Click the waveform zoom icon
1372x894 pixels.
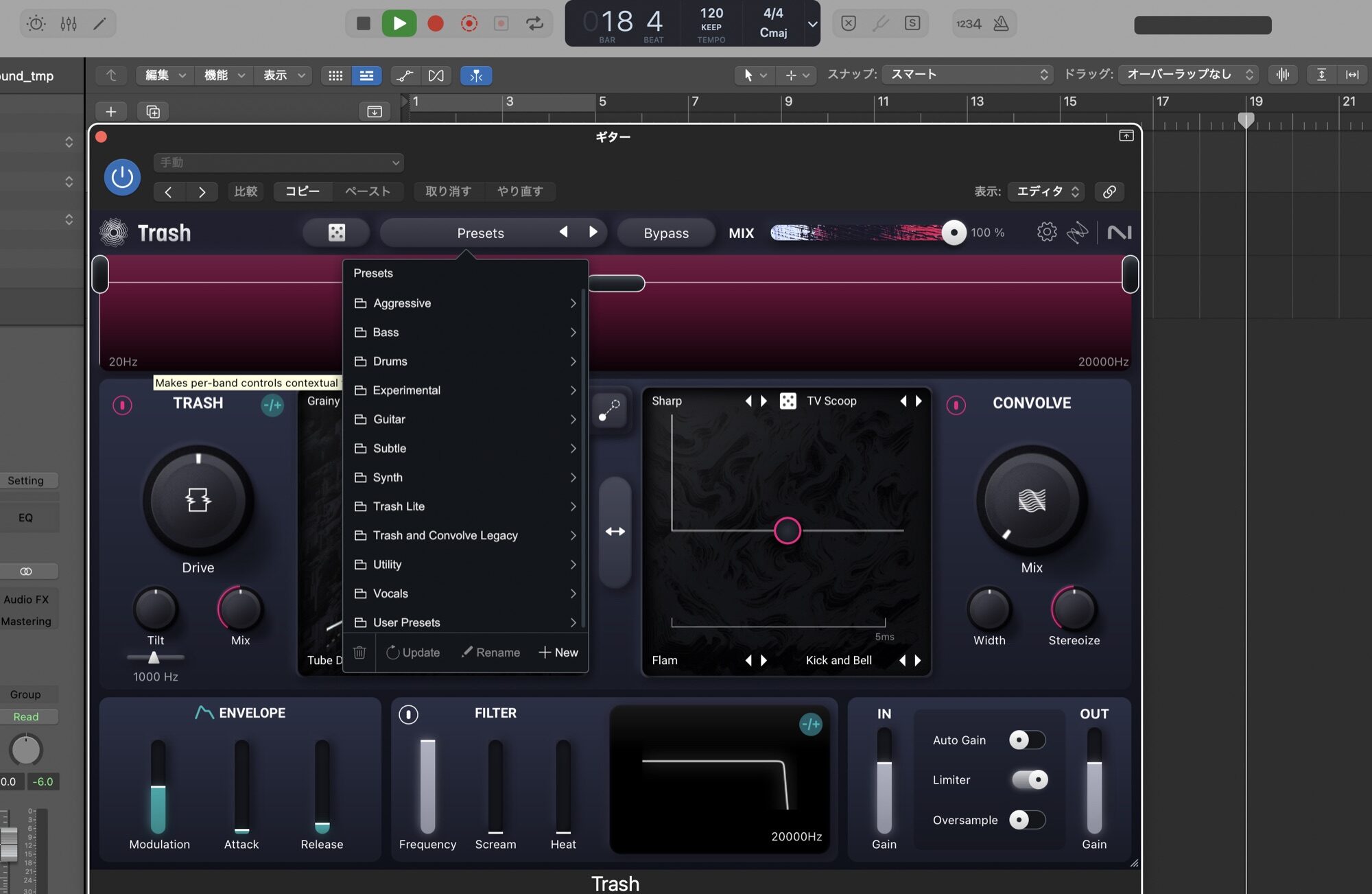(x=1282, y=74)
